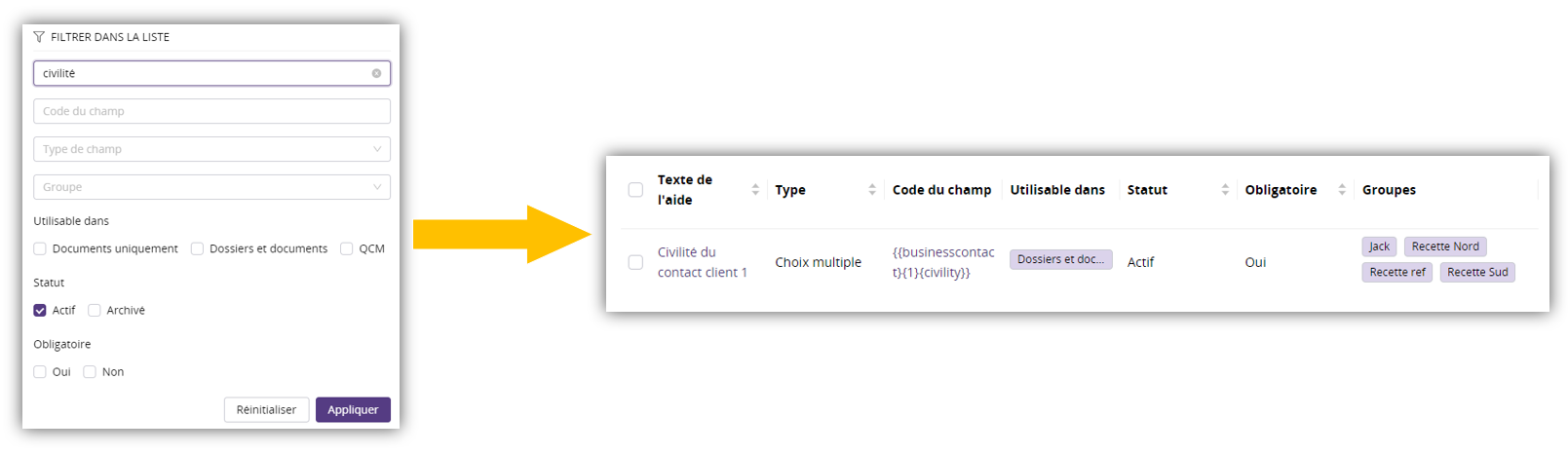Clear the civilité search field
This screenshot has height=455, width=1568.
click(376, 73)
